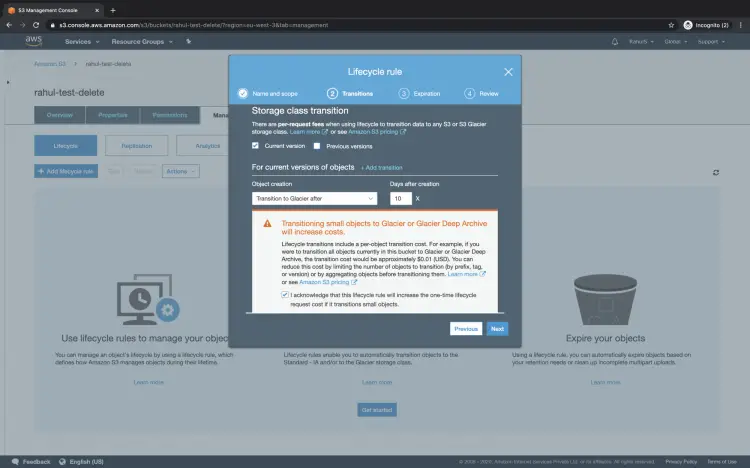This screenshot has width=750, height=468.
Task: Click the Expiration step label
Action: coord(427,94)
